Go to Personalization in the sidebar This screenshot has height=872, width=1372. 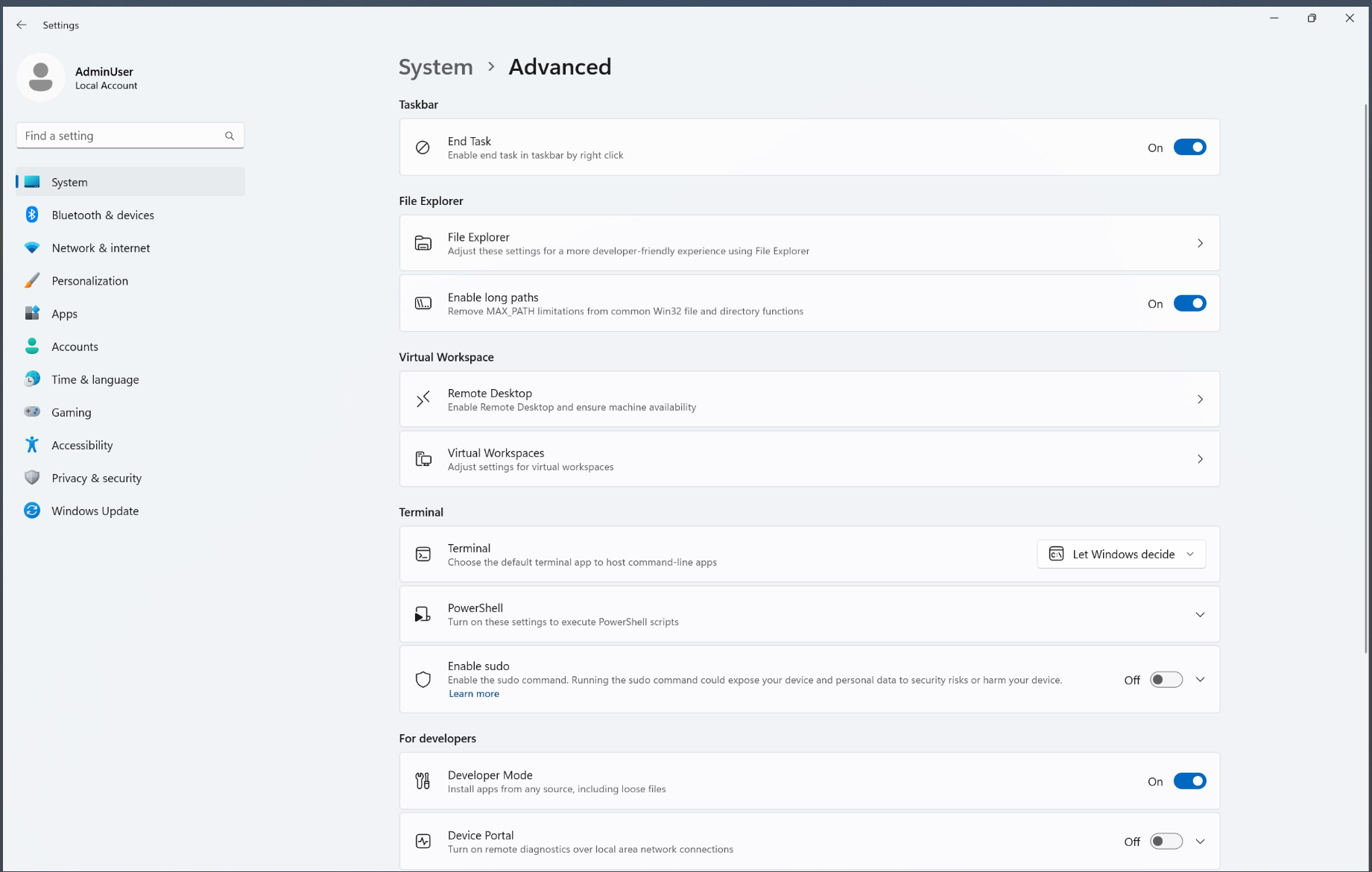coord(89,281)
